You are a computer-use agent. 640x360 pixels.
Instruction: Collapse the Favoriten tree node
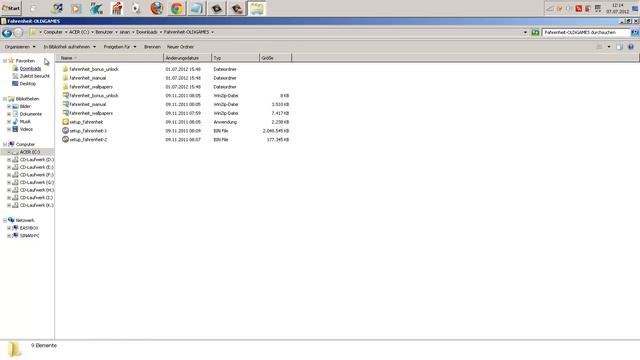click(x=5, y=61)
